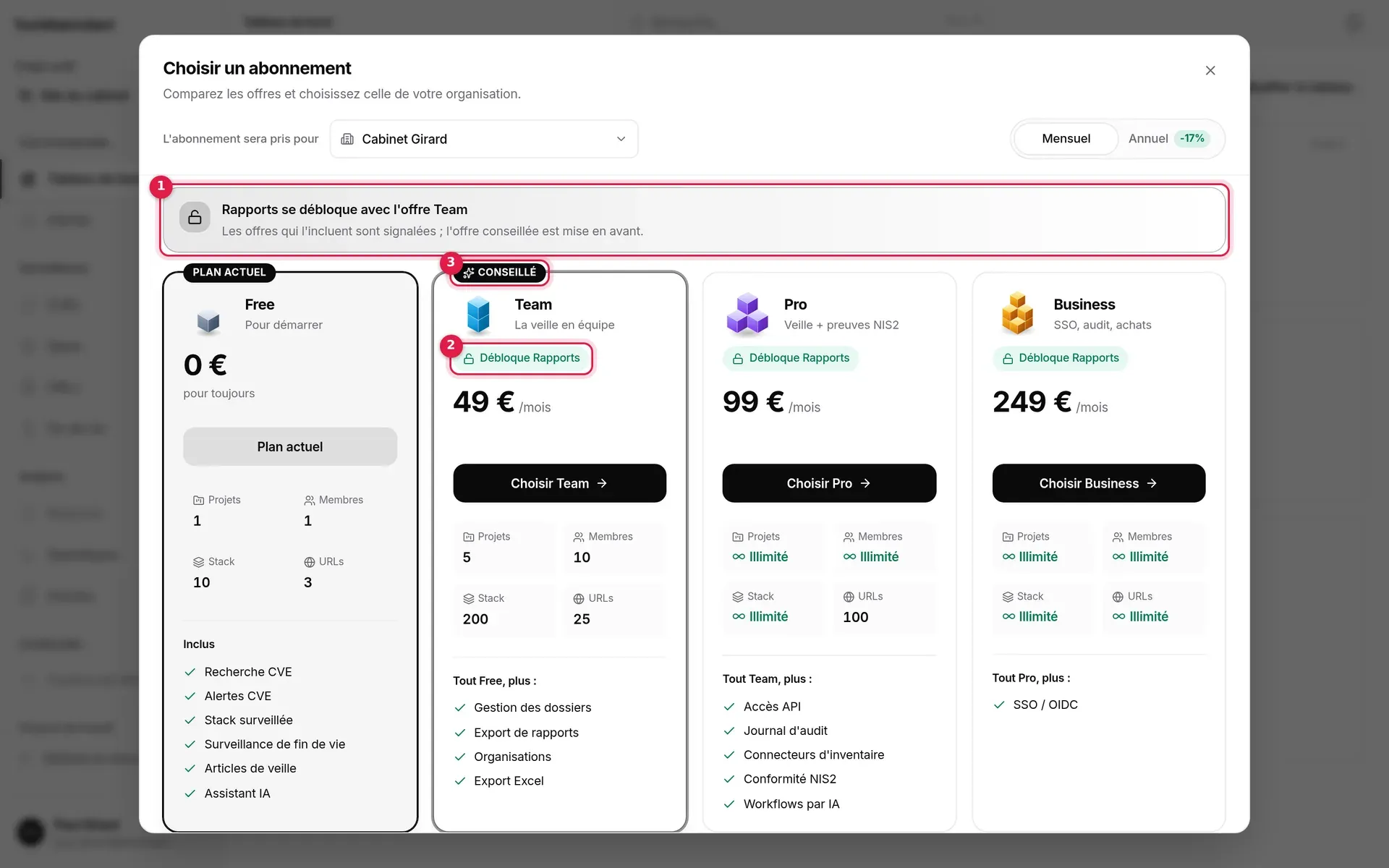1389x868 pixels.
Task: Click the infinity icon beside Pro Projets Illimité
Action: pyautogui.click(x=739, y=557)
